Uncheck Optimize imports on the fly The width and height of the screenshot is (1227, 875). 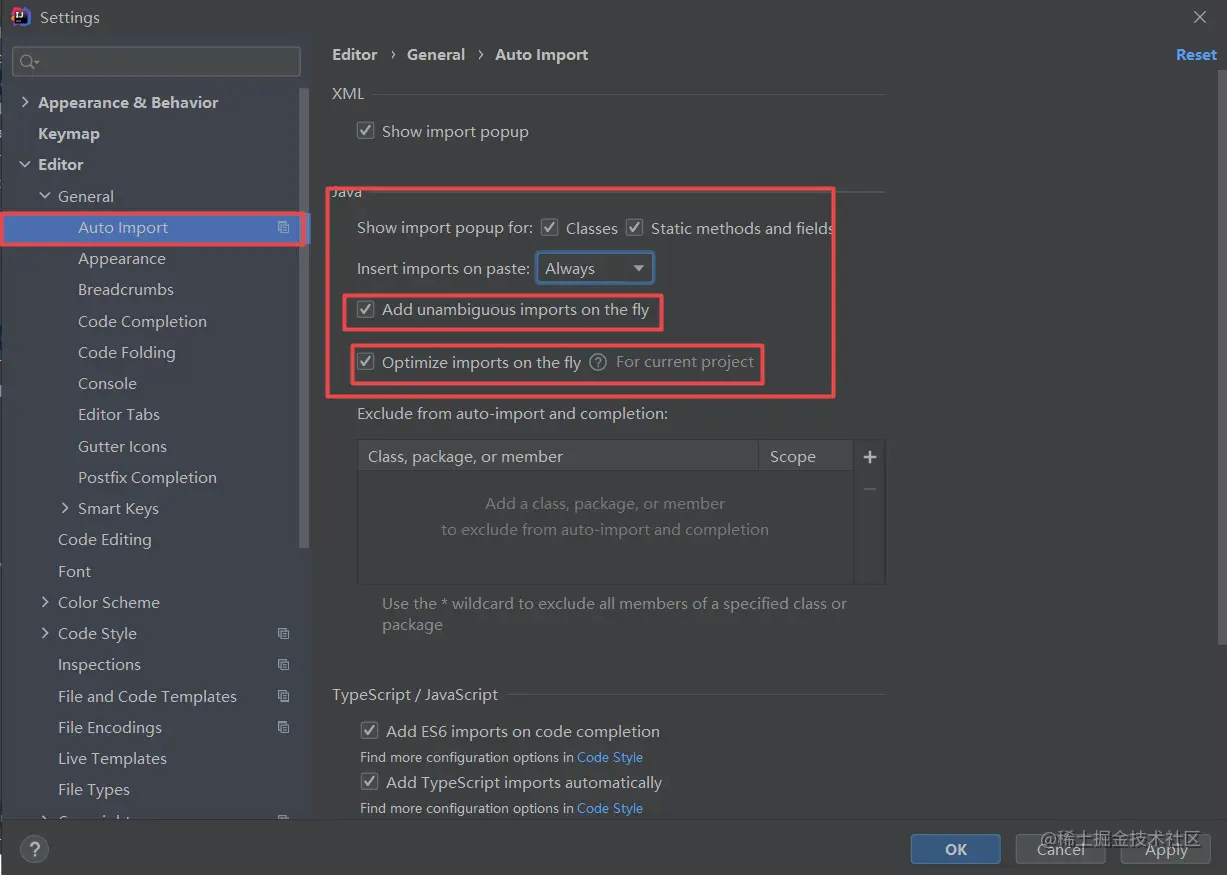click(366, 362)
